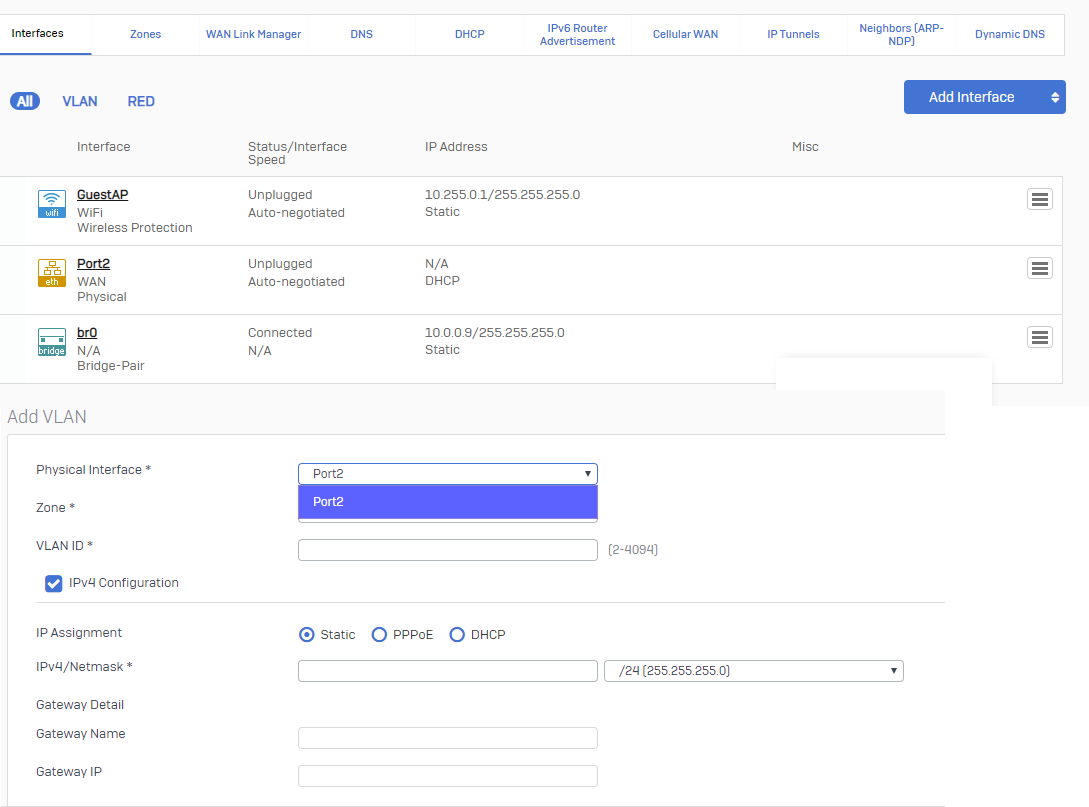This screenshot has width=1089, height=807.
Task: Switch to the Zones tab
Action: point(145,34)
